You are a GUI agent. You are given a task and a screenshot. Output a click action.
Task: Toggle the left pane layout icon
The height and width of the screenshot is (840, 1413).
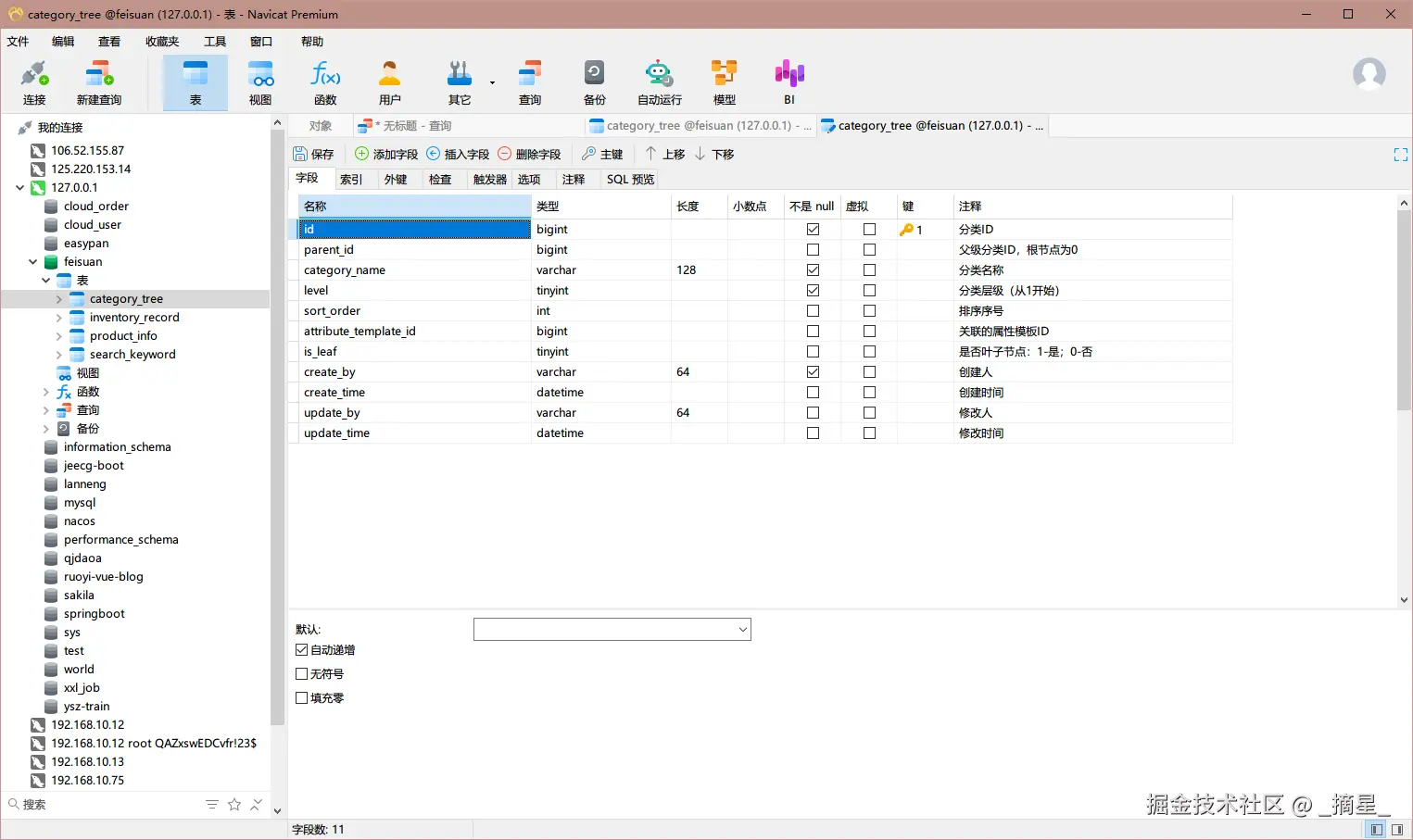click(x=1377, y=830)
